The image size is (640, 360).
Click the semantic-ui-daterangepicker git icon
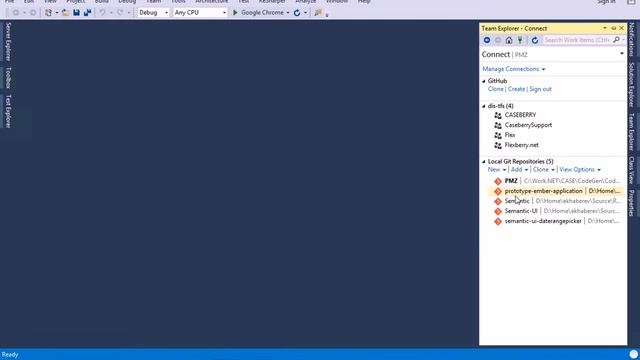click(498, 221)
